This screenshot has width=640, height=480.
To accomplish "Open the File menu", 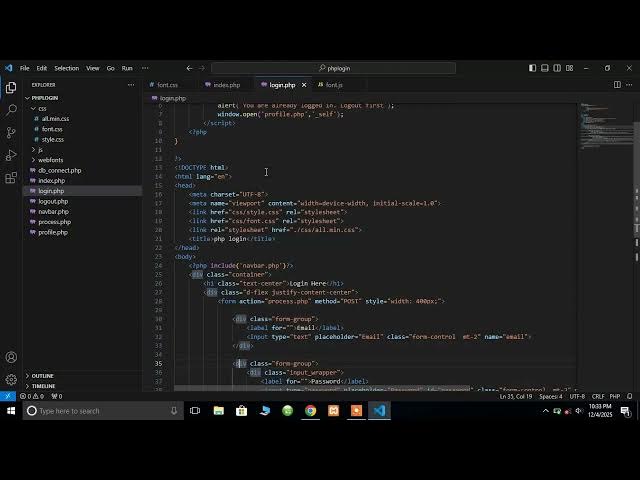I will point(24,68).
